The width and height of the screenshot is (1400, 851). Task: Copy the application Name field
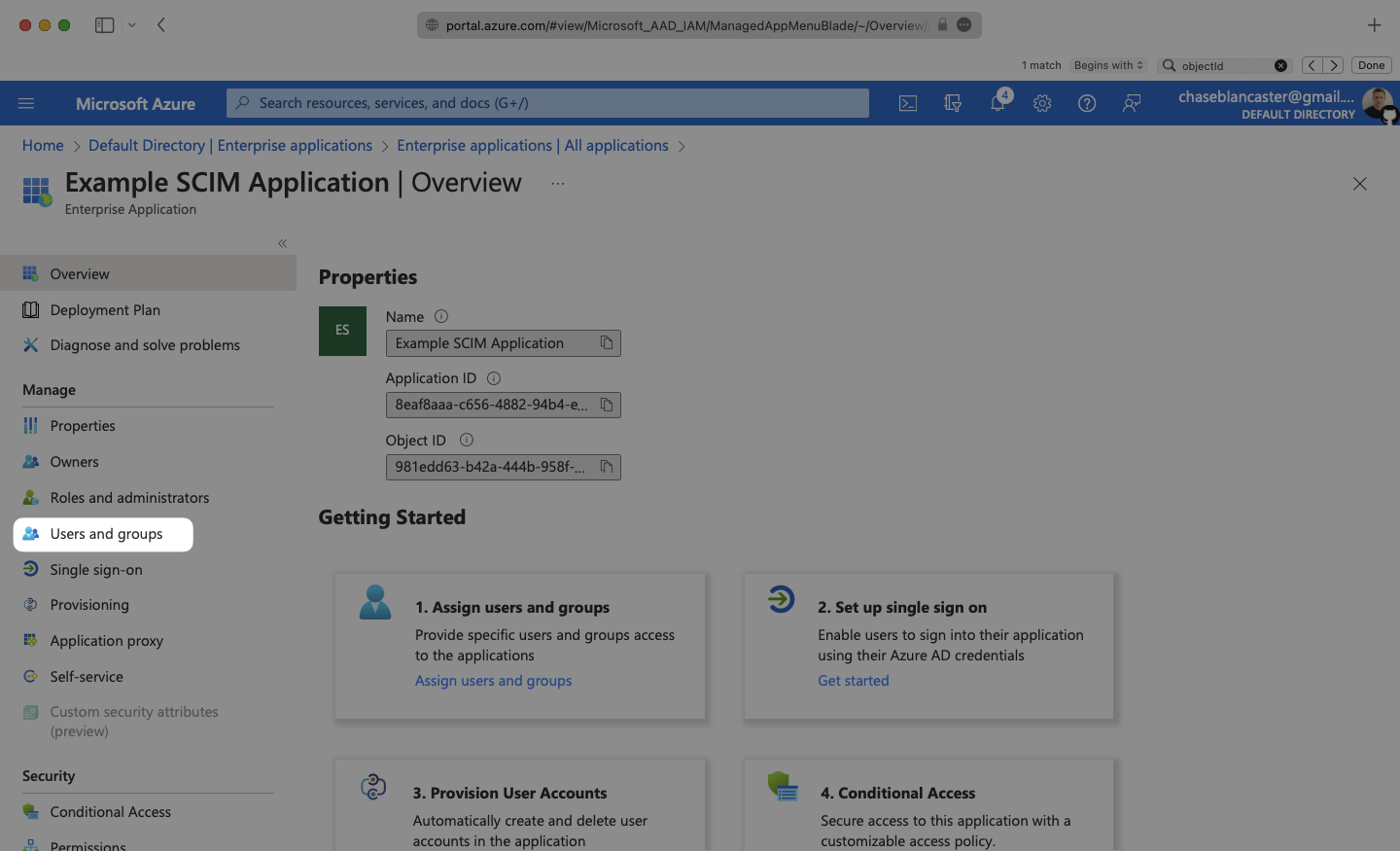point(607,343)
